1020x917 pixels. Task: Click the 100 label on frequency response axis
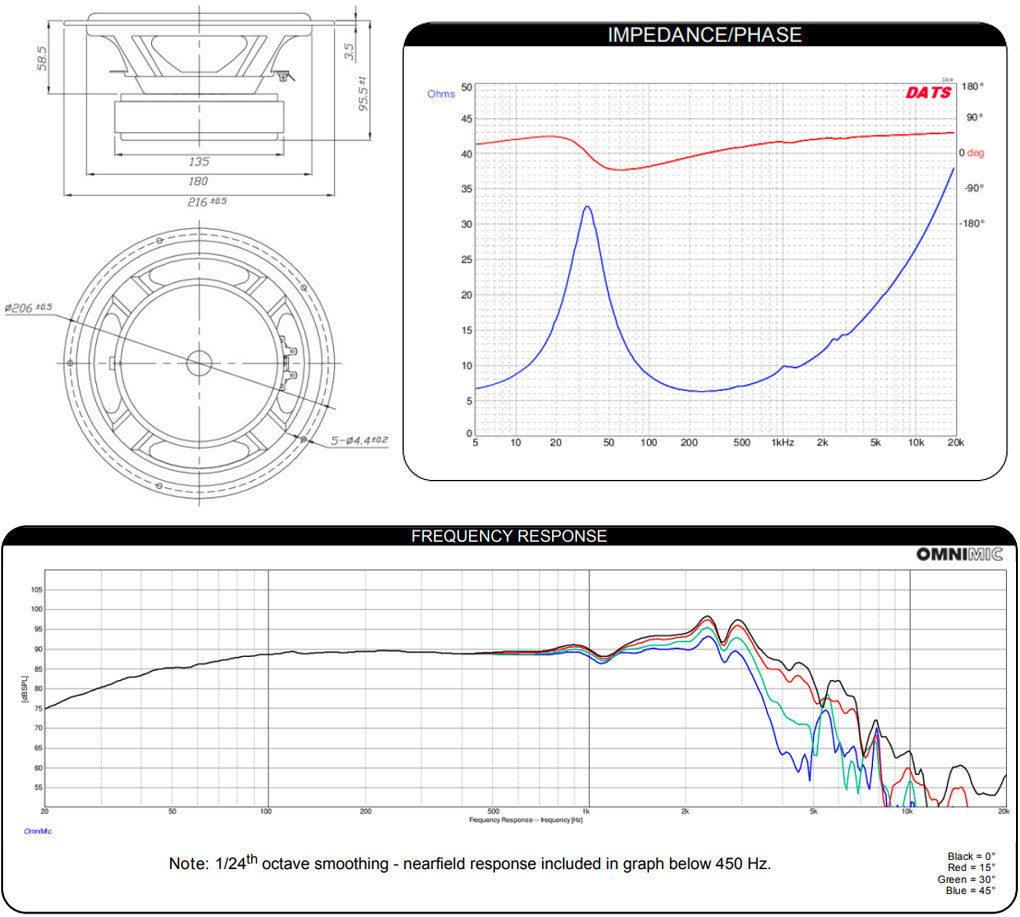click(x=265, y=812)
